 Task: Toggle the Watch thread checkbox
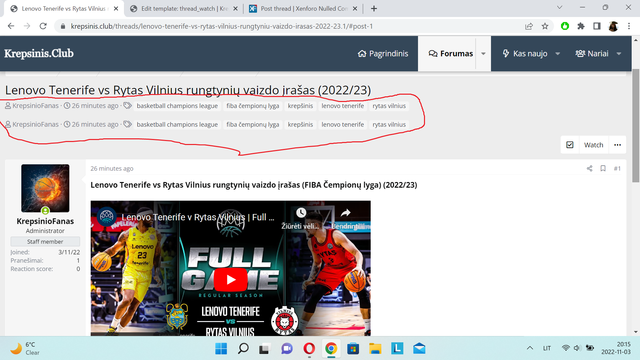point(570,145)
